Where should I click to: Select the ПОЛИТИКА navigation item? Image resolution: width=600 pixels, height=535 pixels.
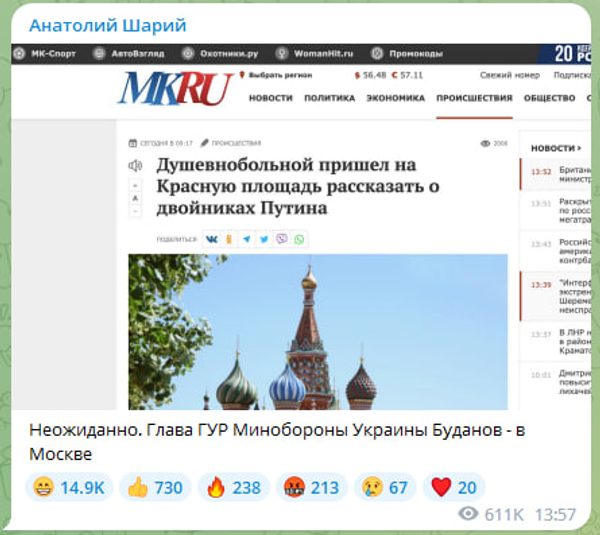pos(329,98)
